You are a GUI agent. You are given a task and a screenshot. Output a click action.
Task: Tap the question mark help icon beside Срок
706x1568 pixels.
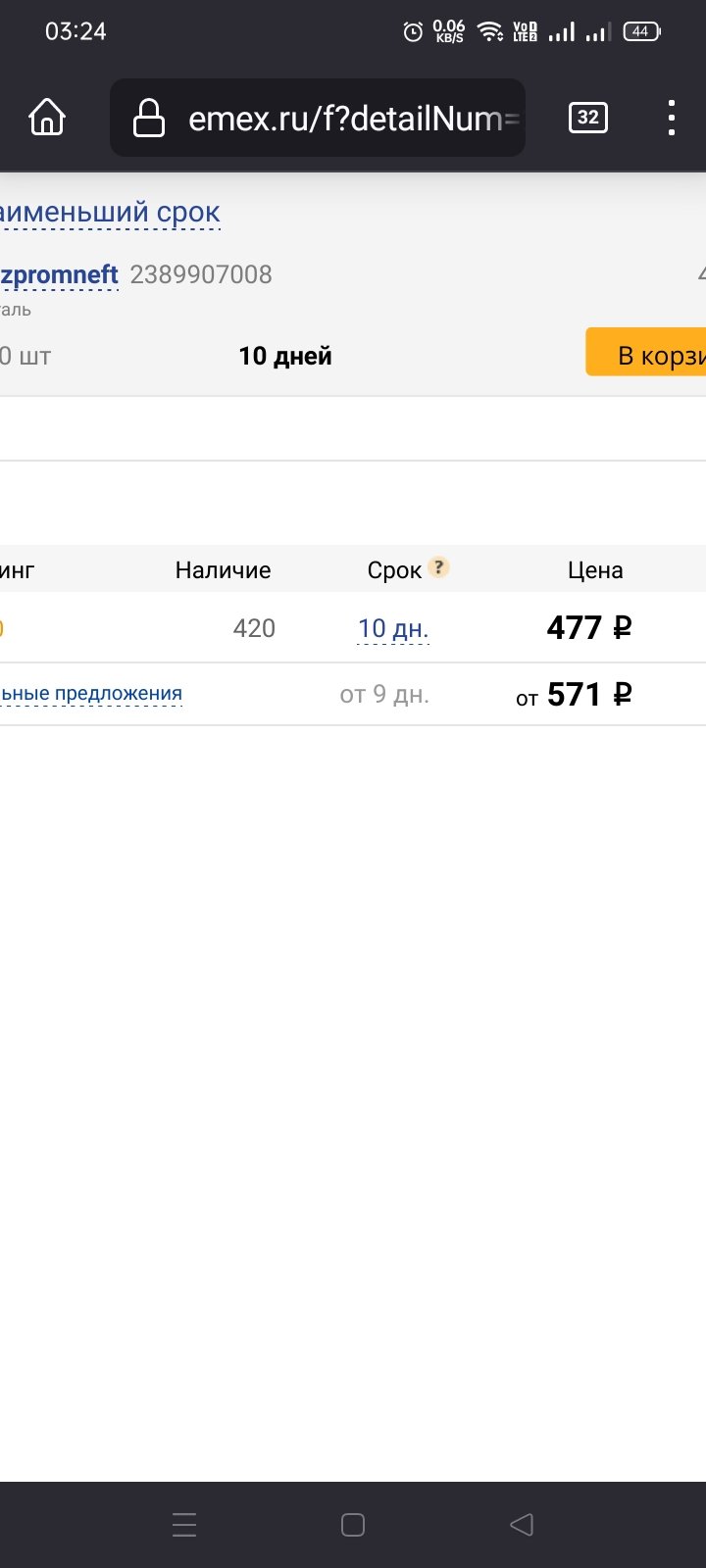point(438,567)
